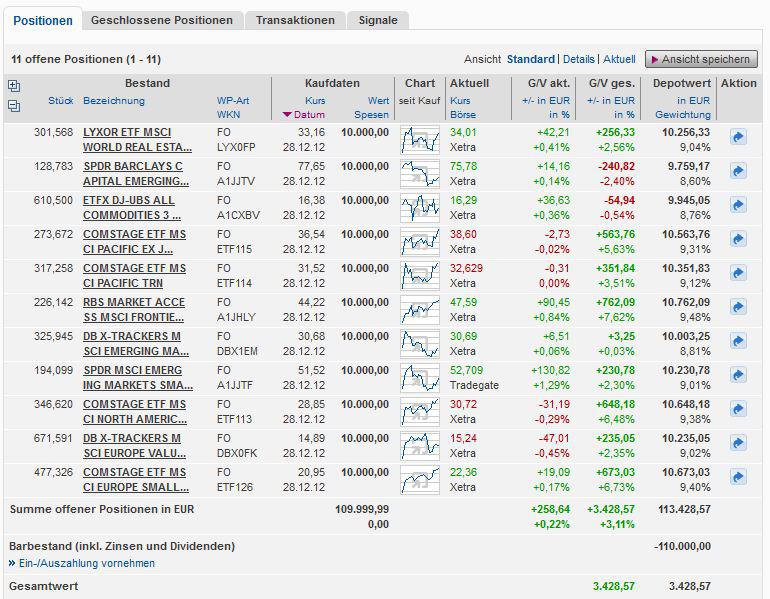The width and height of the screenshot is (770, 599).
Task: Open chart thumbnail for COMSTAGE PACIFIC EX J
Action: pos(420,242)
